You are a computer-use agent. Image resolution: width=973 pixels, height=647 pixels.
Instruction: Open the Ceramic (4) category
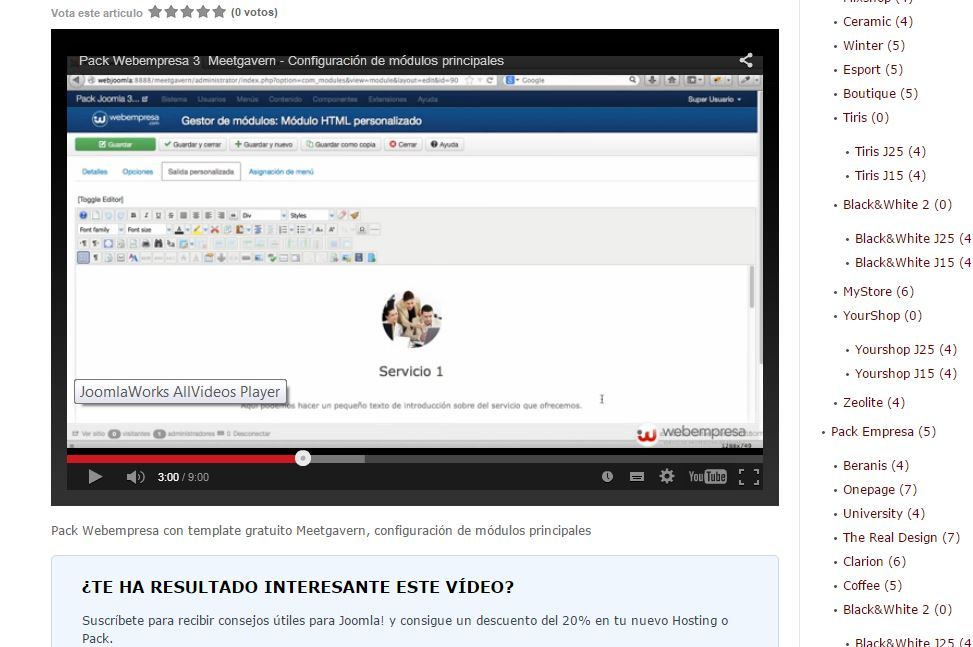pos(877,22)
